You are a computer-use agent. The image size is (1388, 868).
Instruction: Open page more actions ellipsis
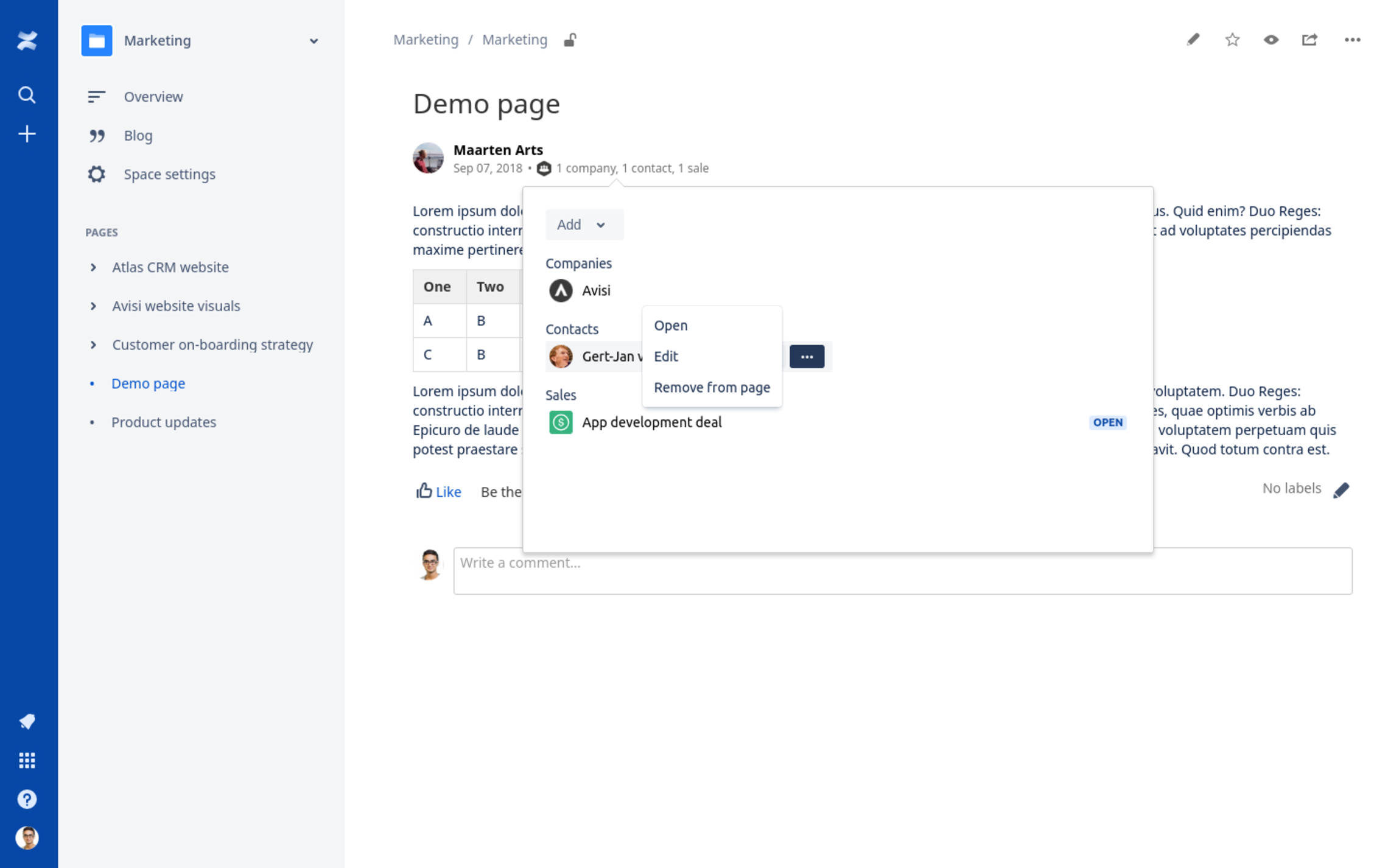tap(1353, 40)
